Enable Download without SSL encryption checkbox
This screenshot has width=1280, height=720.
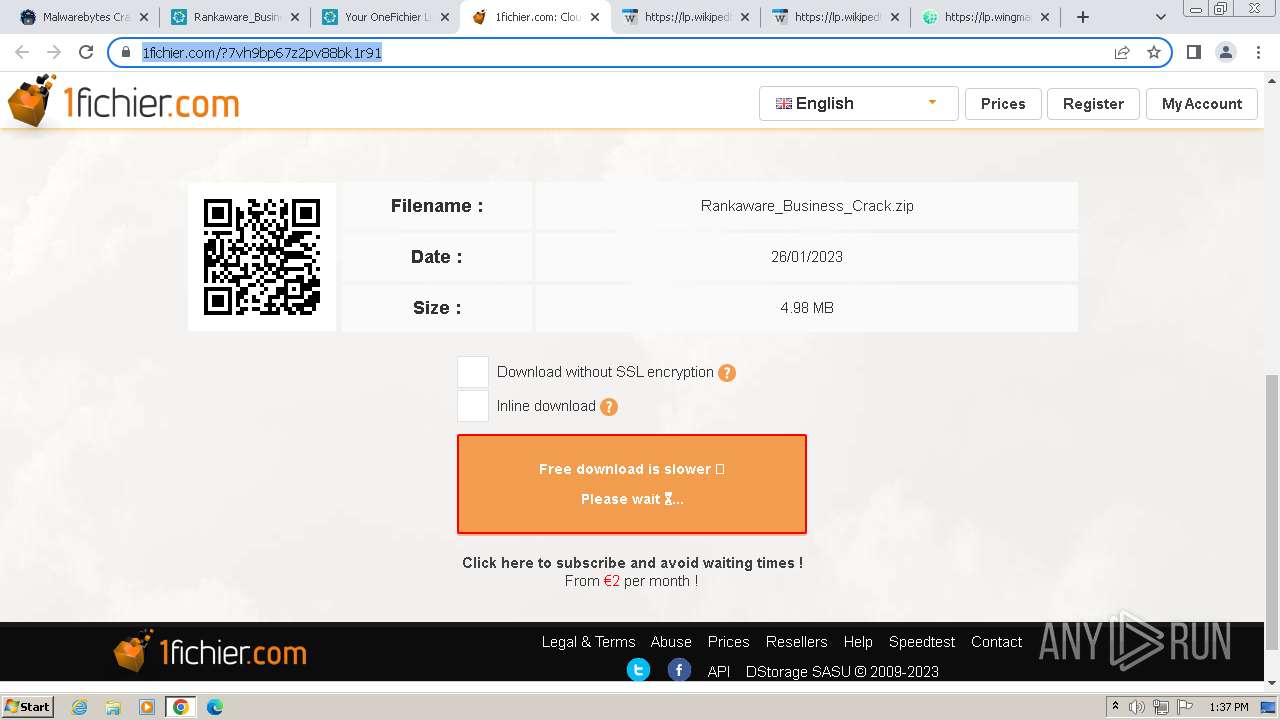point(473,372)
